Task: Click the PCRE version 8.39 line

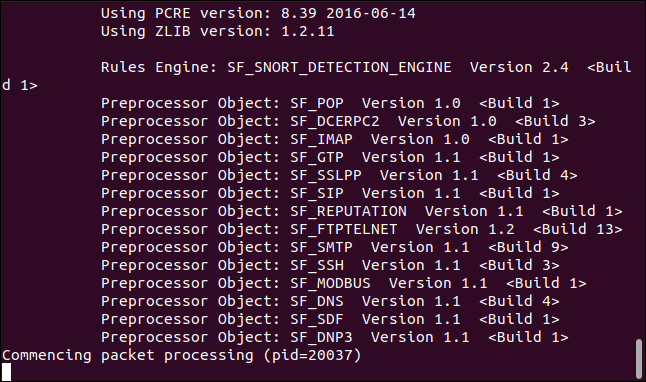Action: point(258,13)
